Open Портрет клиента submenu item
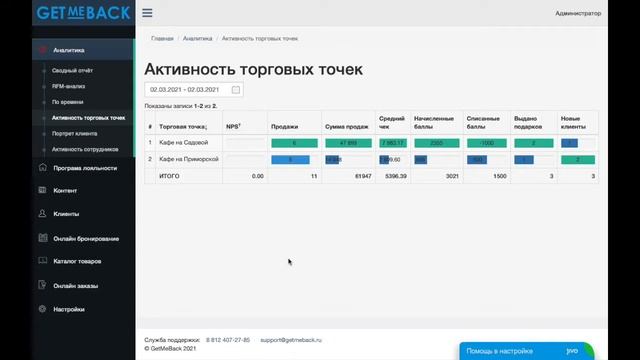Image resolution: width=640 pixels, height=360 pixels. click(x=75, y=133)
